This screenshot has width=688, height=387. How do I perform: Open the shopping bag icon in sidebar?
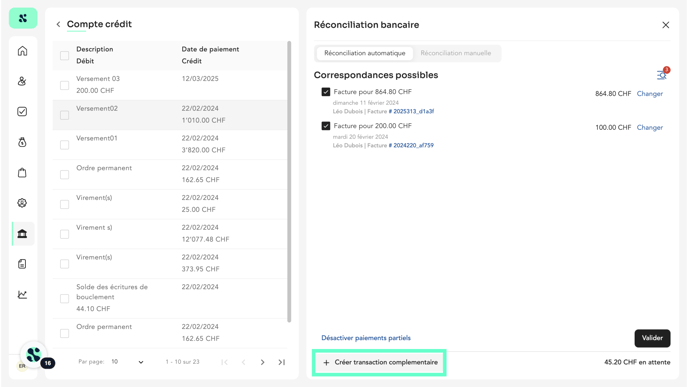[22, 172]
